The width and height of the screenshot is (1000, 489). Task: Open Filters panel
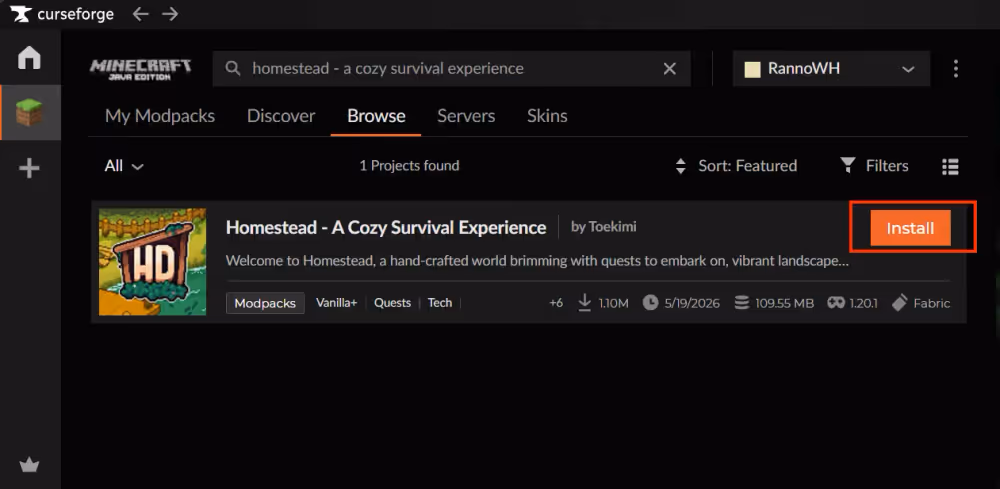(874, 166)
